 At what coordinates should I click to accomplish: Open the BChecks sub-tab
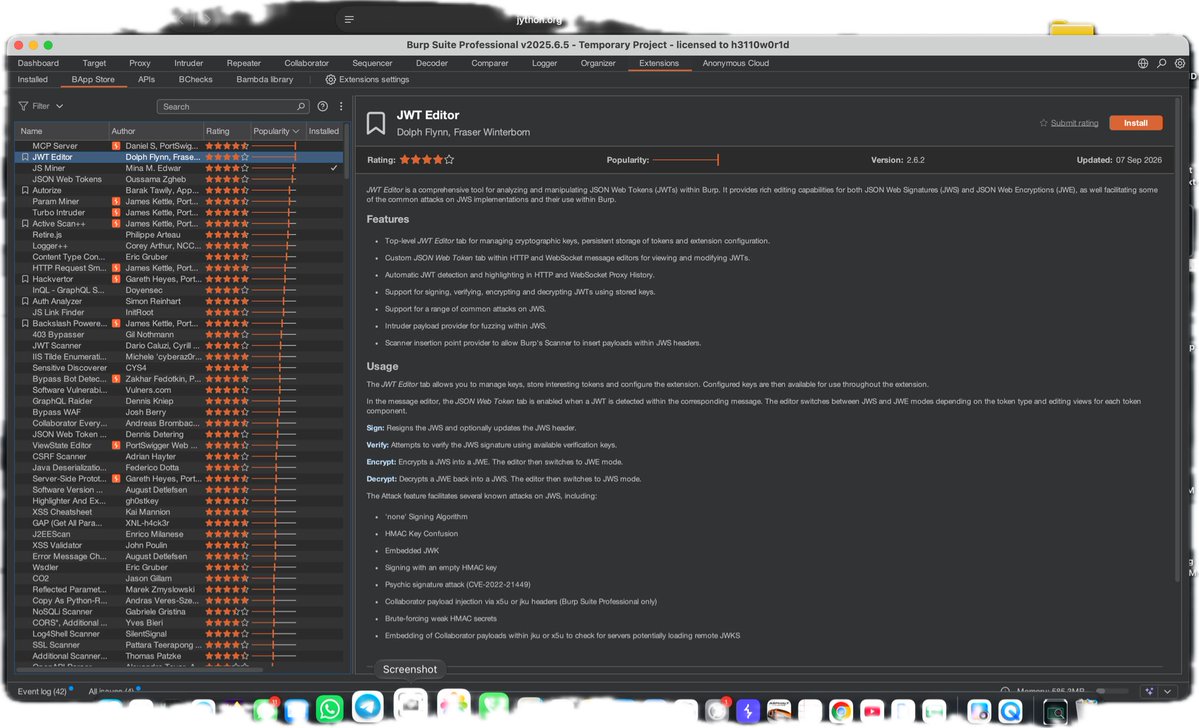196,80
